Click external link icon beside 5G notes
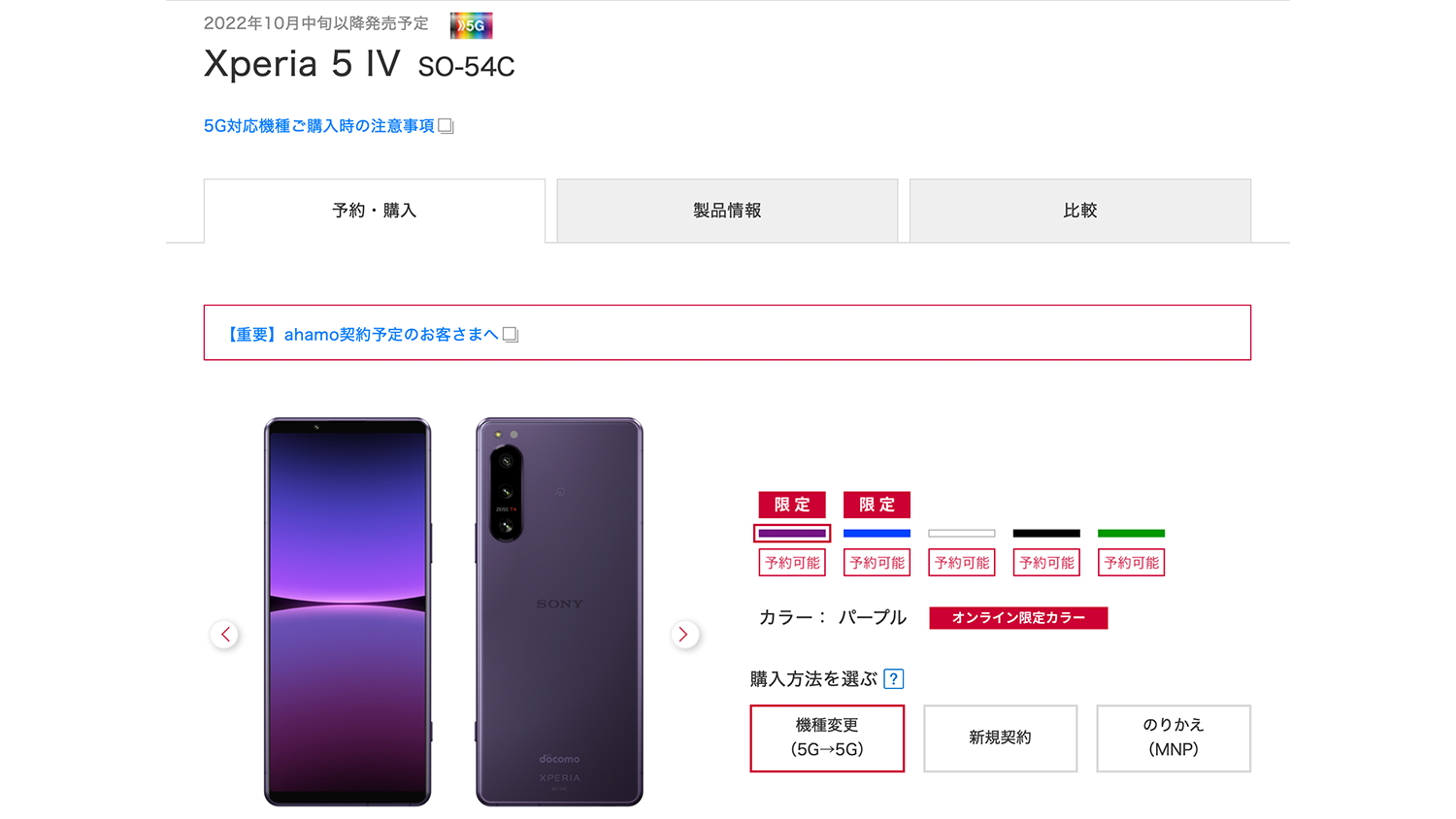The image size is (1456, 819). [x=446, y=126]
